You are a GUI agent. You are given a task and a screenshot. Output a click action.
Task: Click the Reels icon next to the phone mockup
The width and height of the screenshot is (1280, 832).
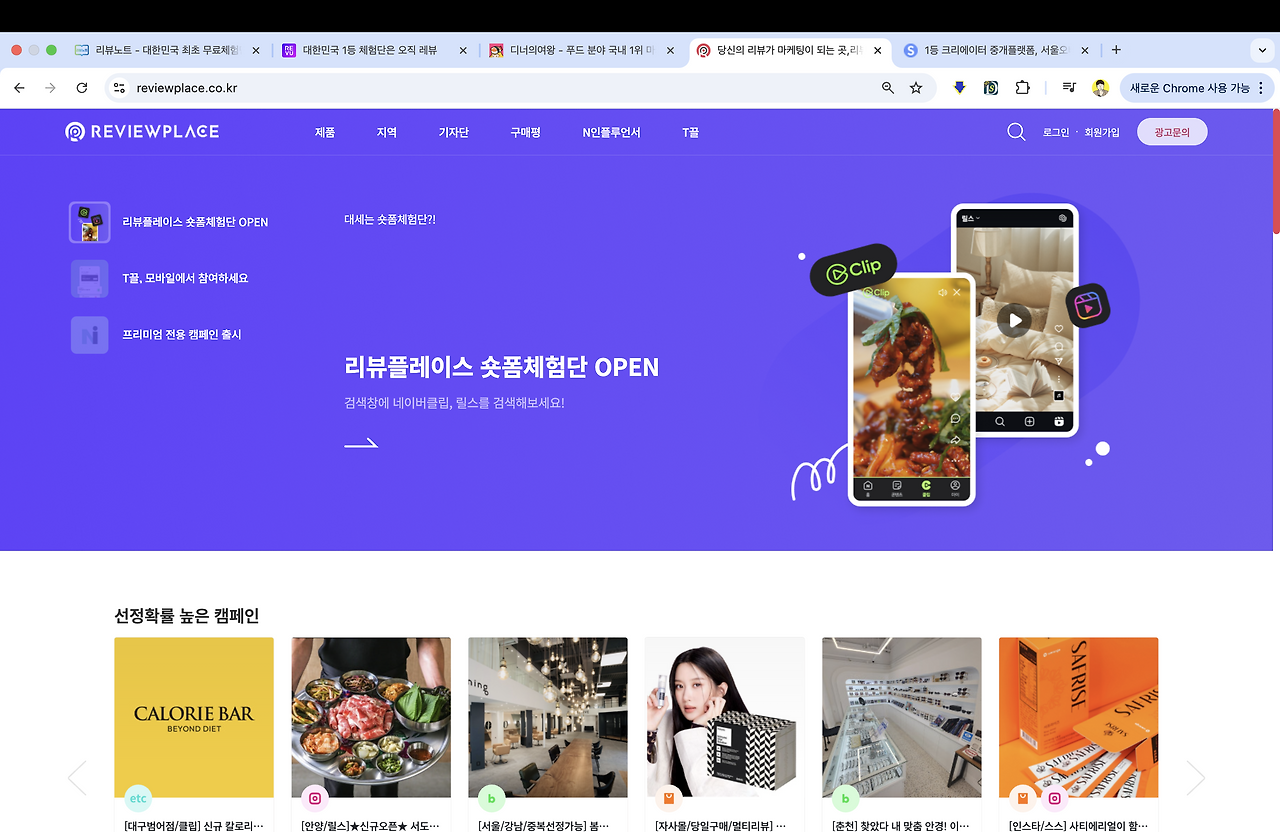(x=1088, y=306)
